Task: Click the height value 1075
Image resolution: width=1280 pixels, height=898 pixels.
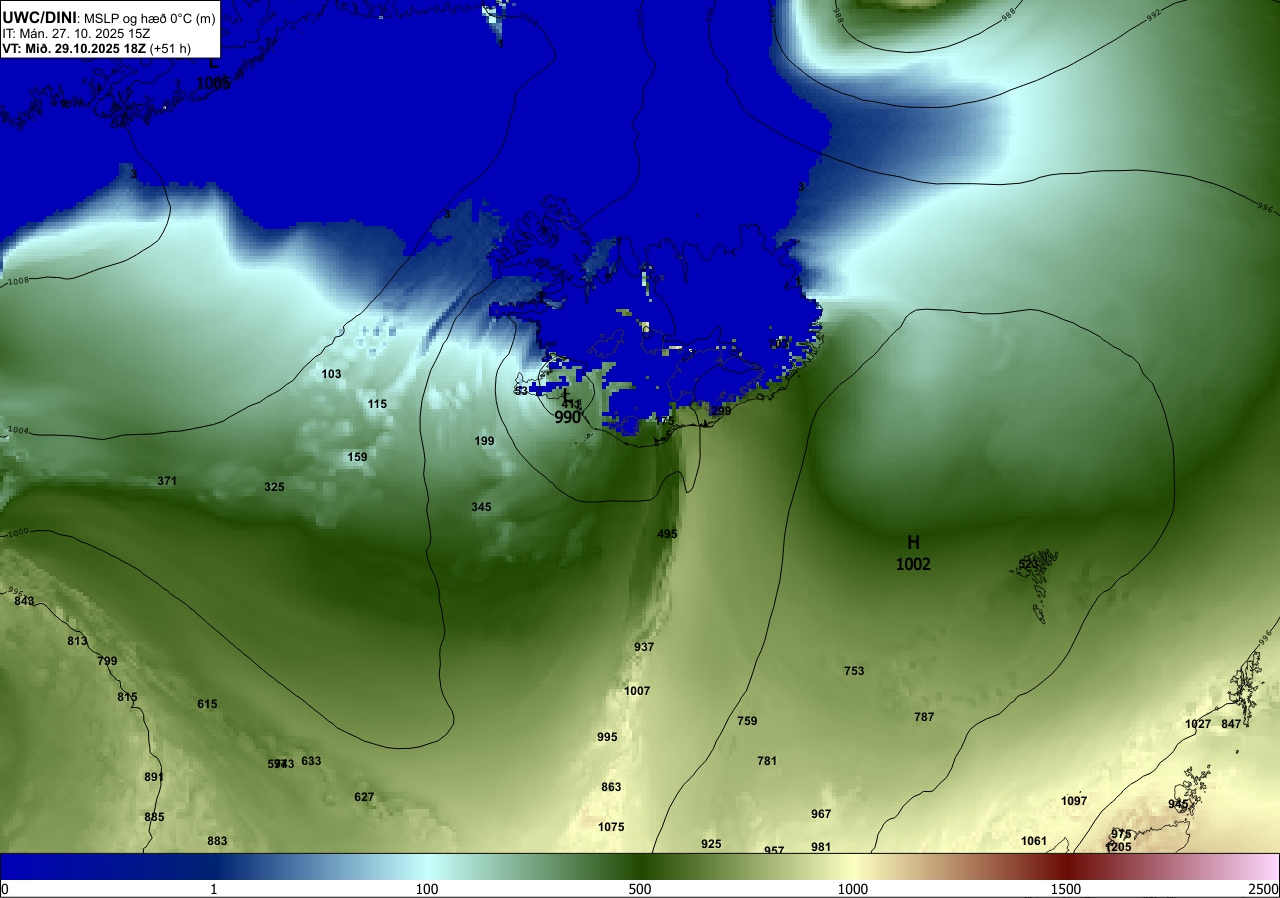Action: pyautogui.click(x=611, y=827)
